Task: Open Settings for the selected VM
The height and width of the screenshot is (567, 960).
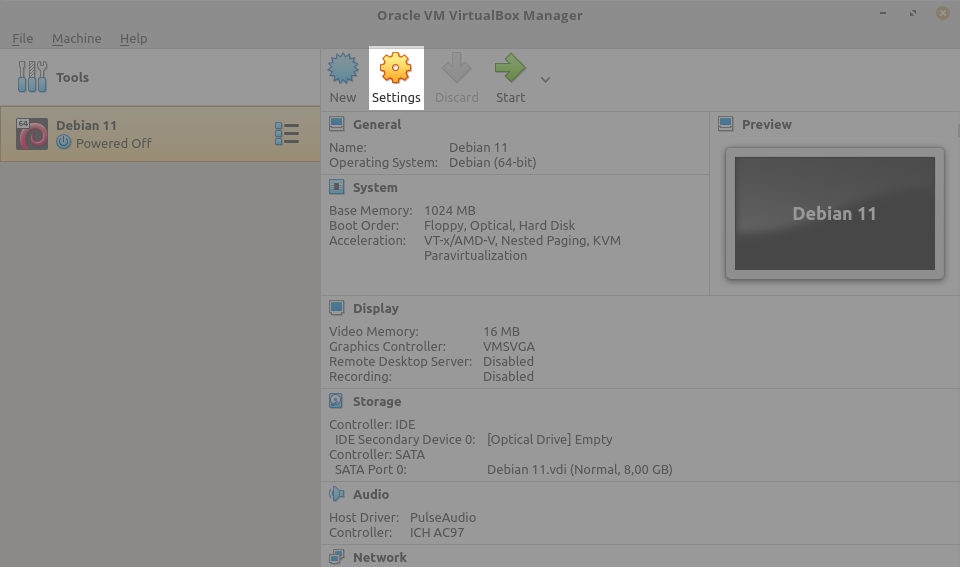Action: tap(396, 78)
